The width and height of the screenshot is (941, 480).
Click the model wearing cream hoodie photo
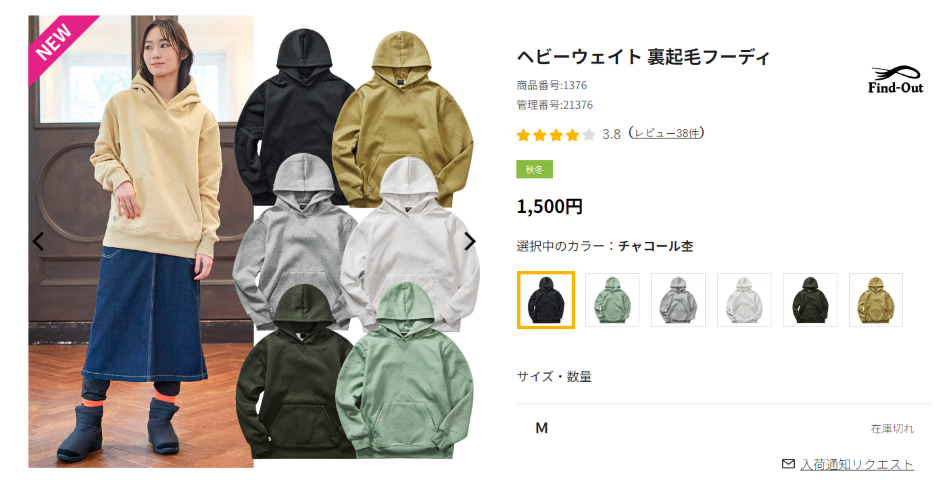140,241
